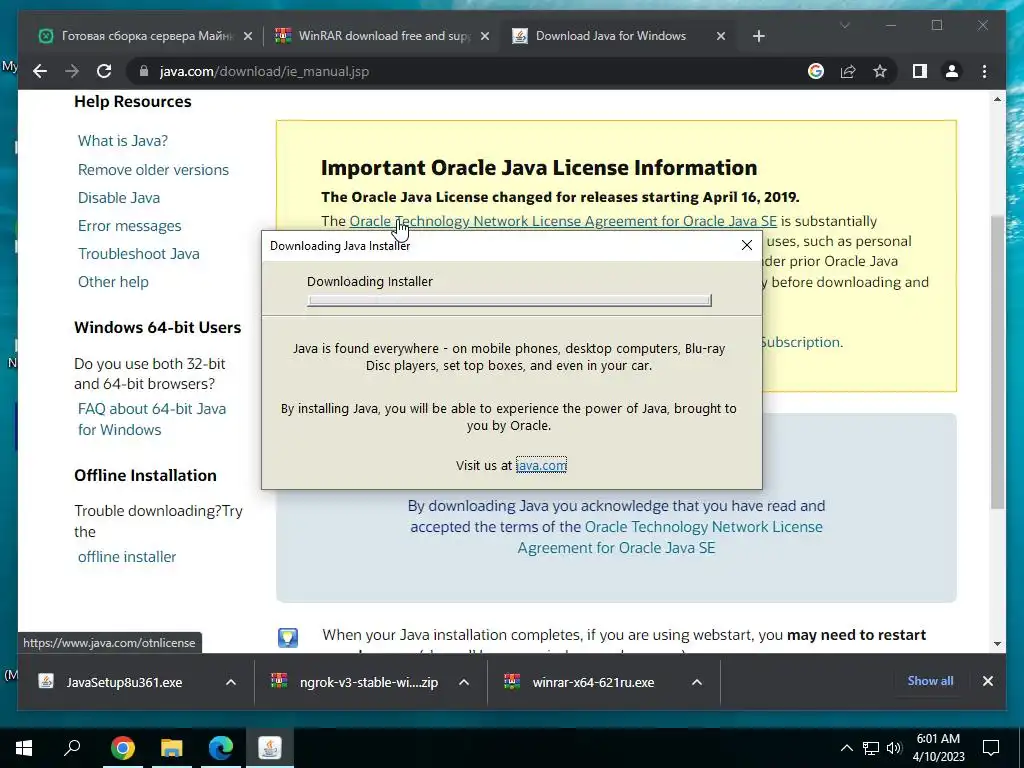Switch to the Russian Minecraft server tab

click(145, 37)
